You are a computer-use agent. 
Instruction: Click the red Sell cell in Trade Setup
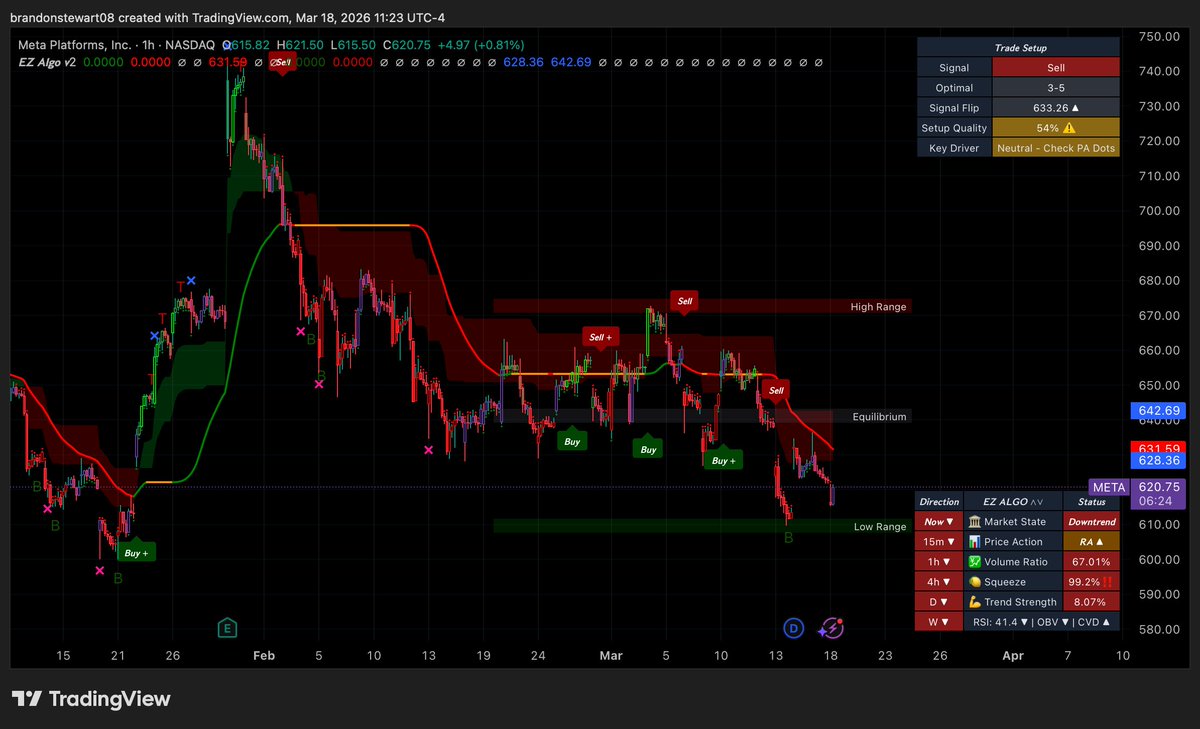pyautogui.click(x=1056, y=68)
